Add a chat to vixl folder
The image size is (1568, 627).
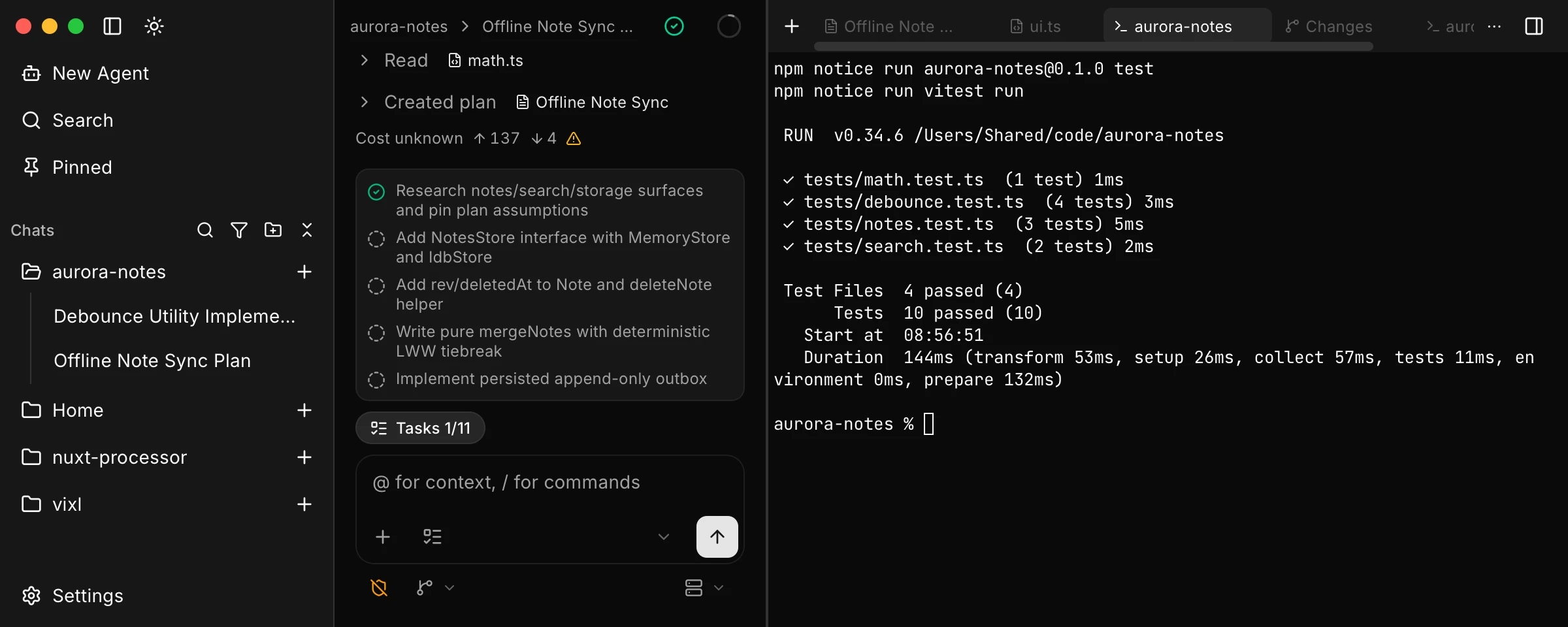click(x=304, y=504)
